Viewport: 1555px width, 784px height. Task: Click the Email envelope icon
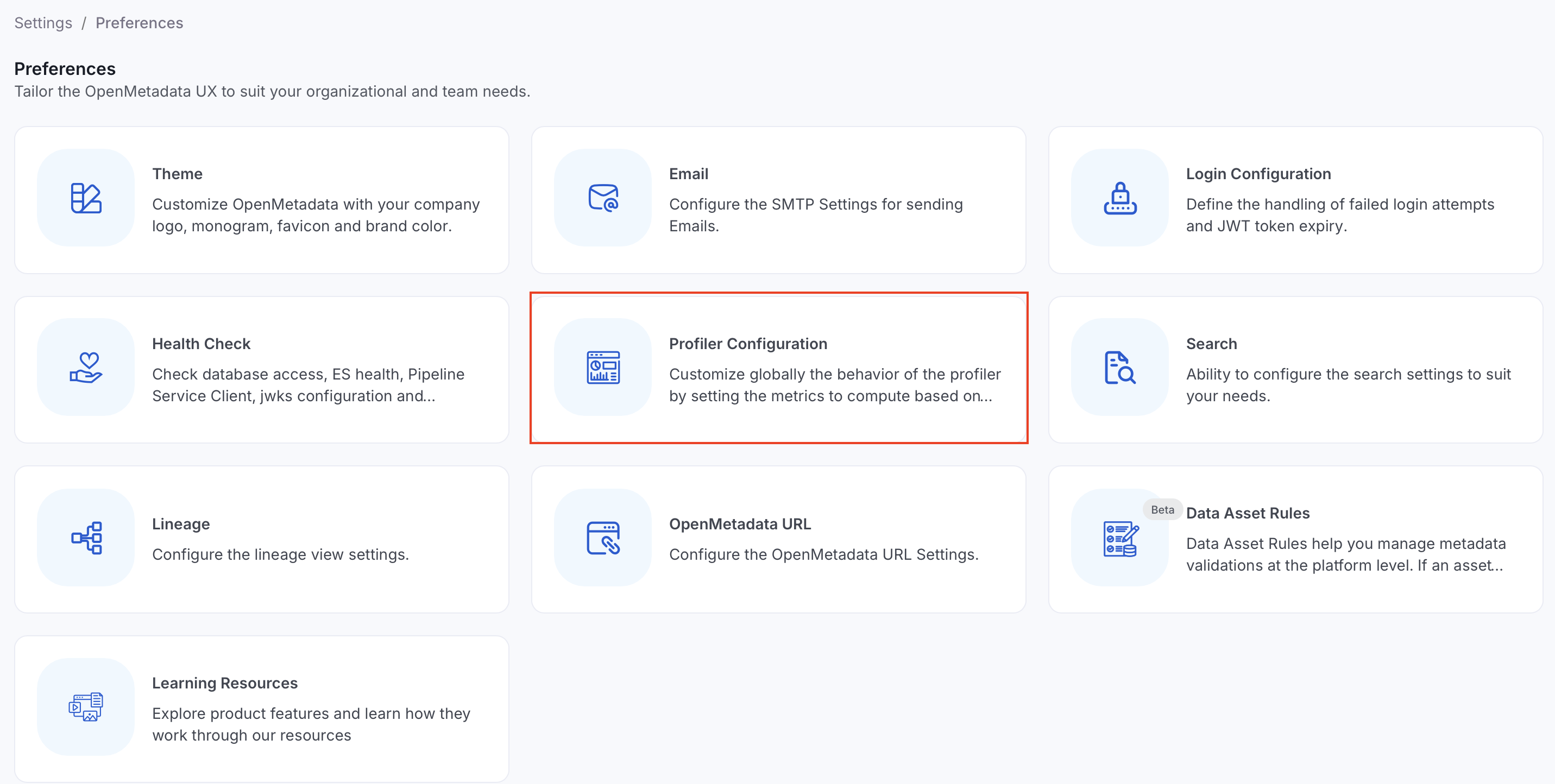603,198
